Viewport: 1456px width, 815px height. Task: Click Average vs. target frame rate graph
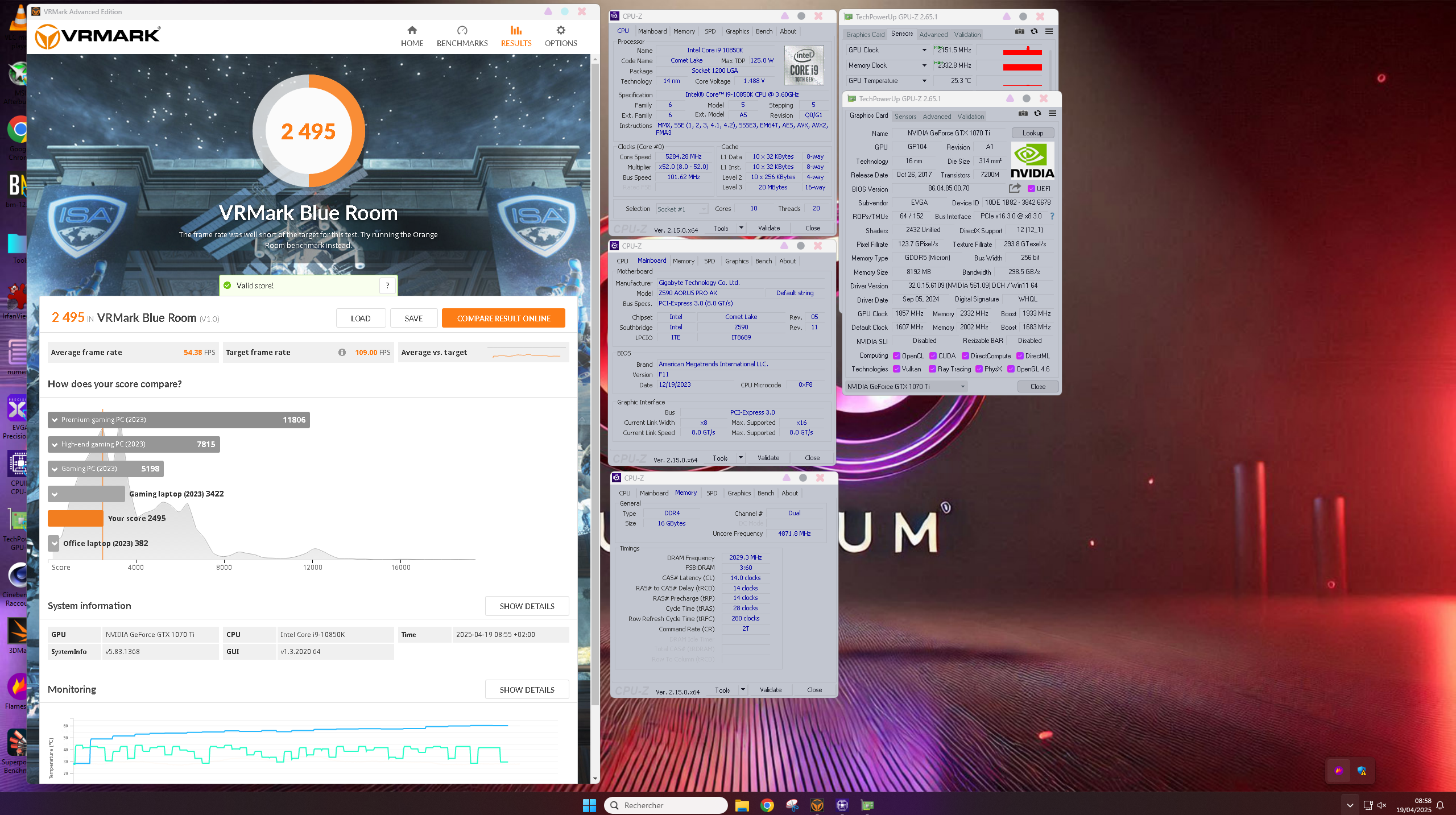coord(526,353)
